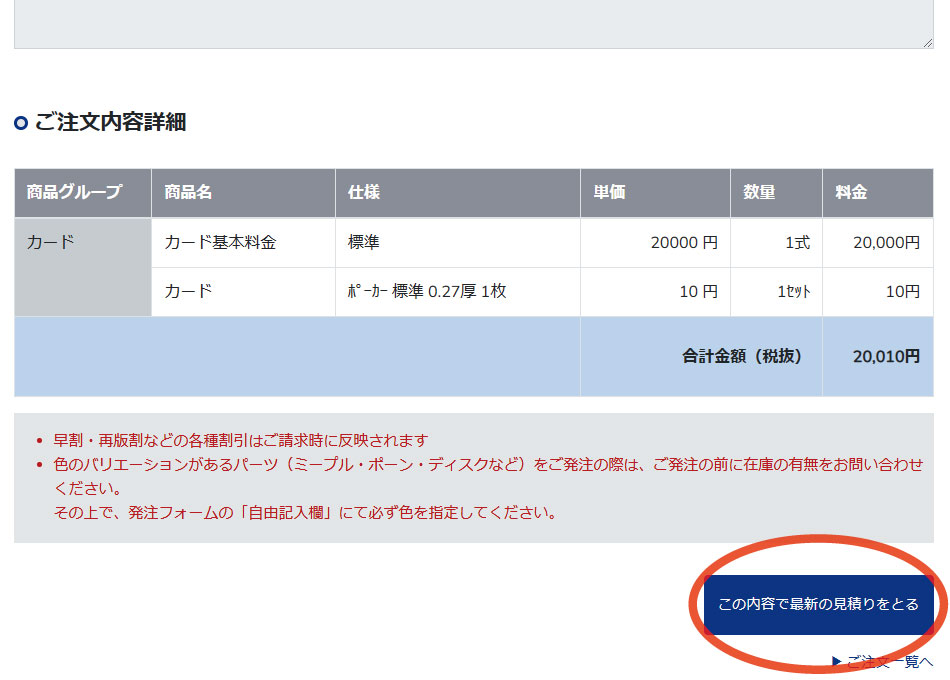This screenshot has width=950, height=680.
Task: Click the 合計金額（税抜）total row
Action: click(742, 356)
